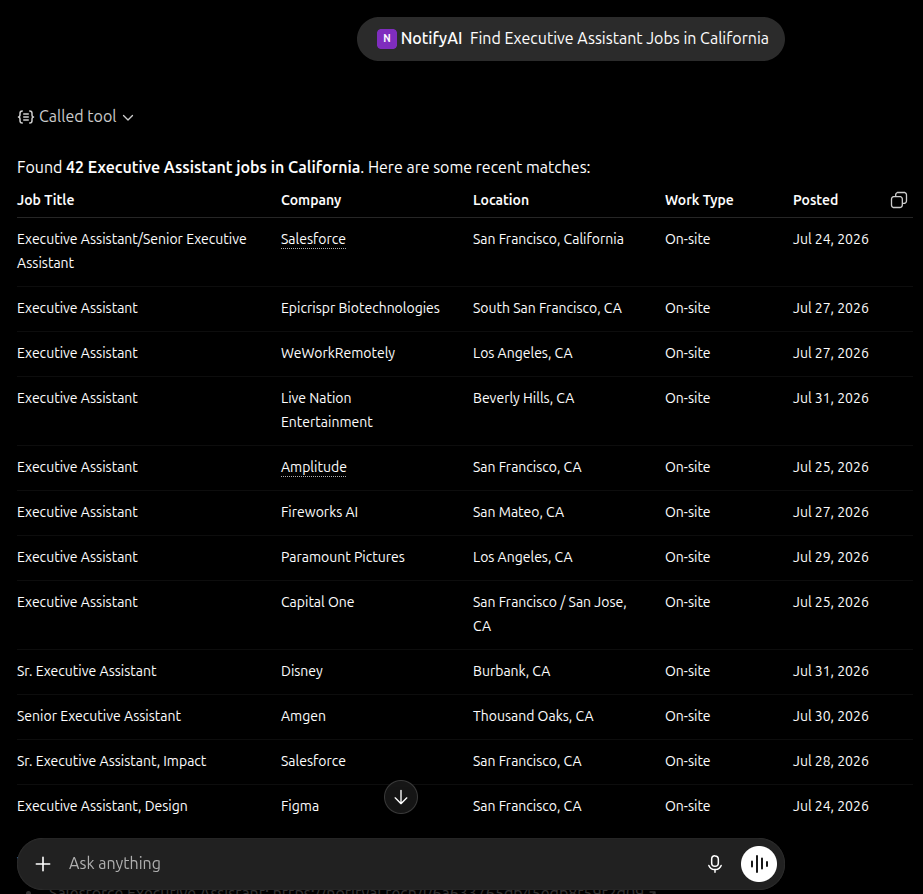Screen dimensions: 923x894
Task: Click the South San Francisco, CA location
Action: [547, 308]
